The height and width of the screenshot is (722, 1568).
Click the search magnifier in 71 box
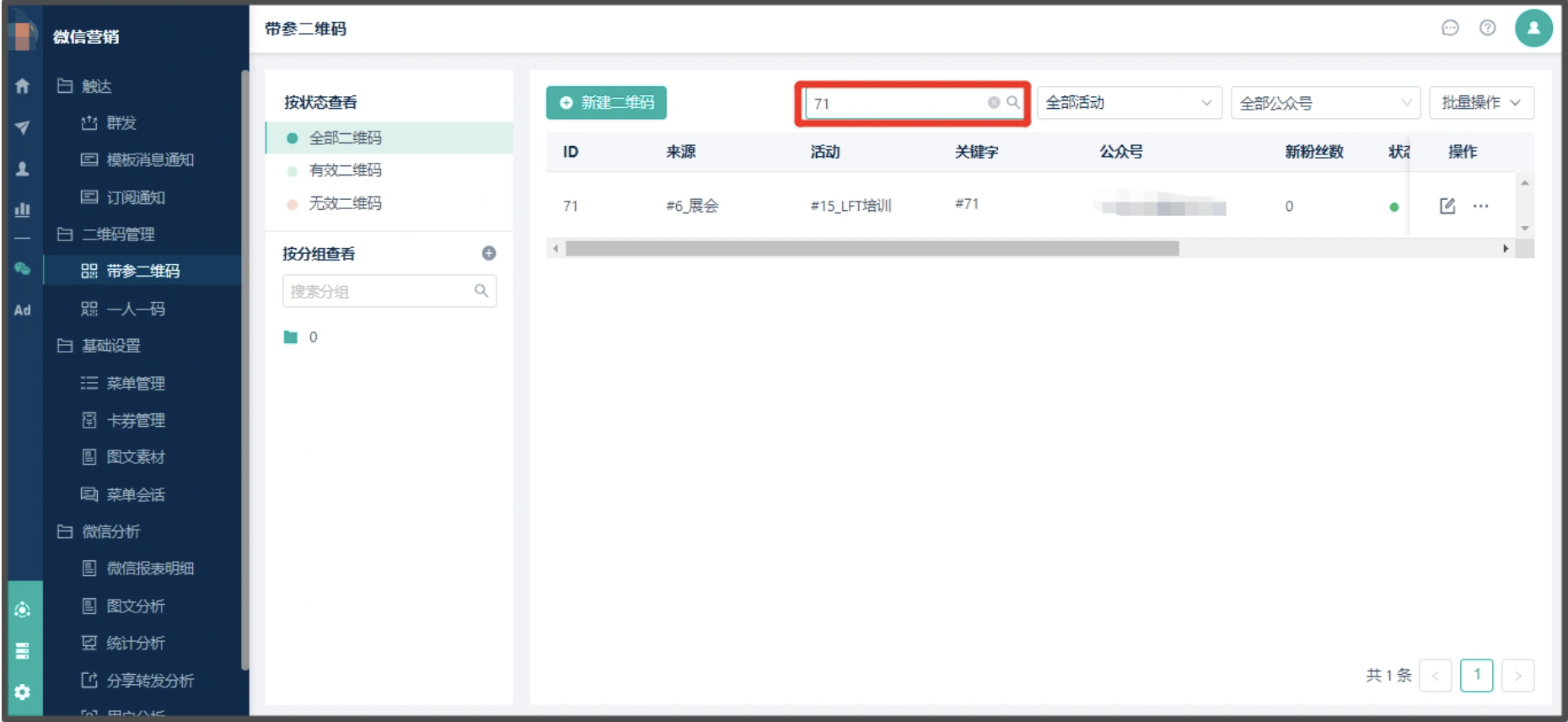point(1012,103)
